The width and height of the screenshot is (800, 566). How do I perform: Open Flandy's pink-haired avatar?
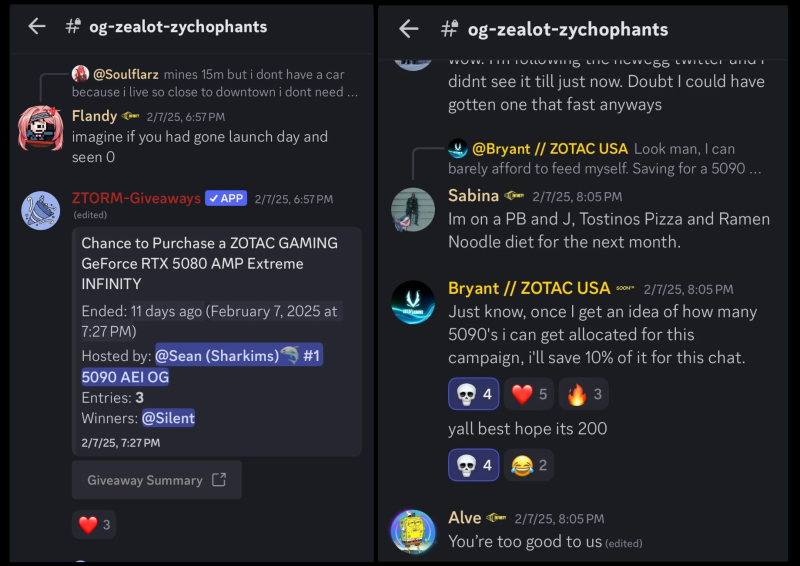(41, 128)
